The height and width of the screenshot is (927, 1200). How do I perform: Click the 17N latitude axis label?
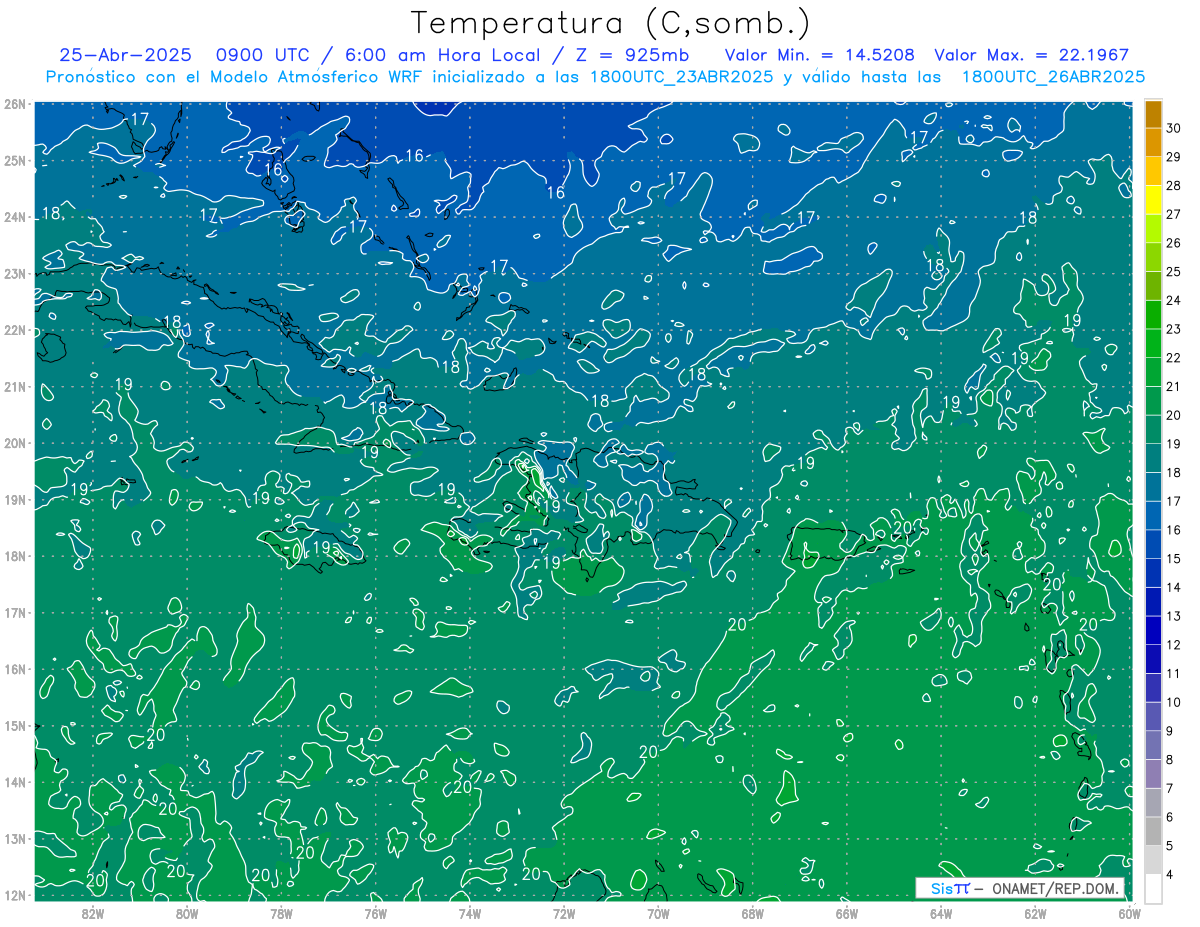pos(14,612)
